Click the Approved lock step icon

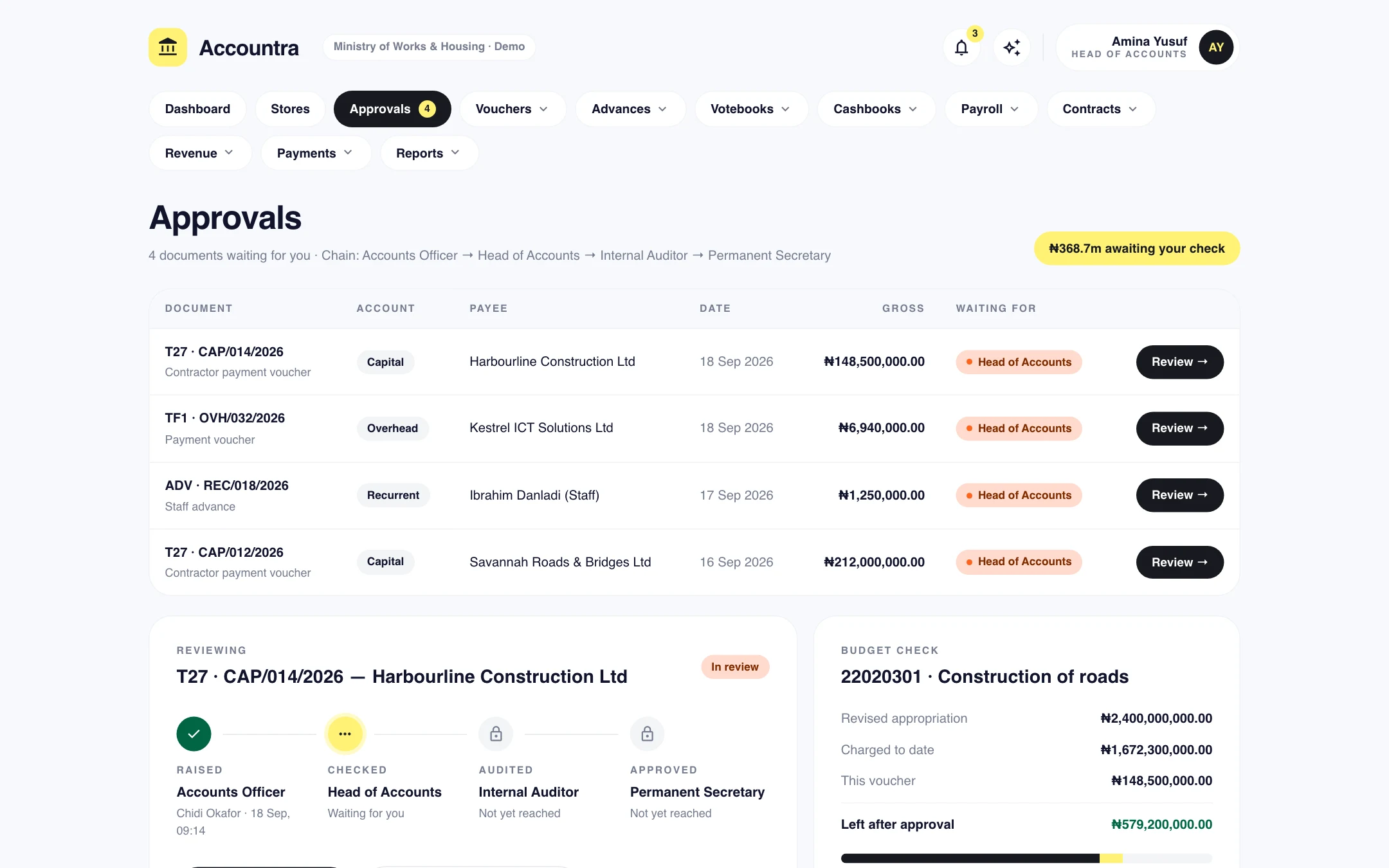click(x=647, y=734)
